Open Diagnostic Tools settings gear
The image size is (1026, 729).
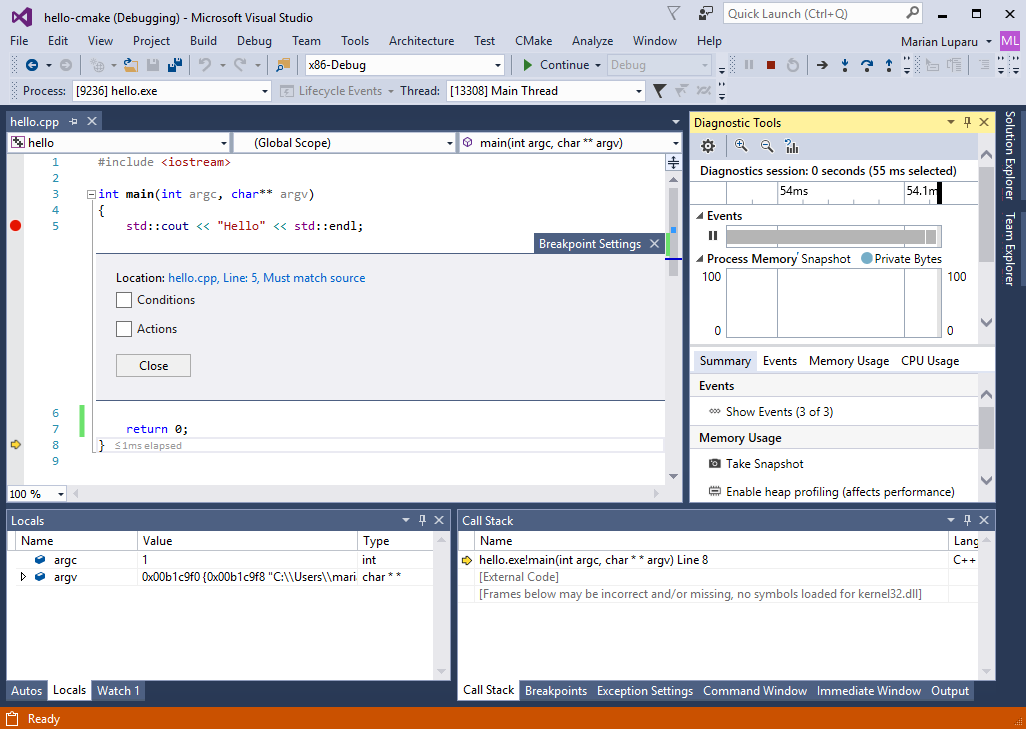pos(708,145)
